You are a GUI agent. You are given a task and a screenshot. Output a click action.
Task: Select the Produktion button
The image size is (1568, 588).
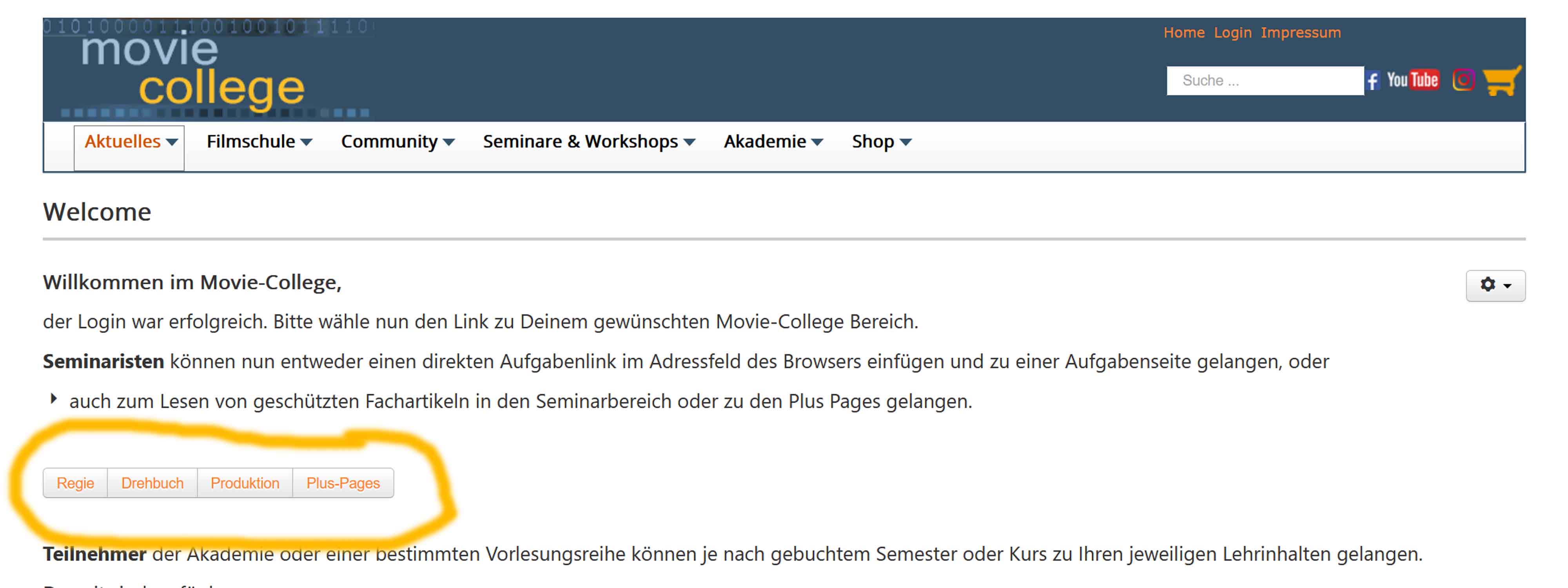click(245, 483)
